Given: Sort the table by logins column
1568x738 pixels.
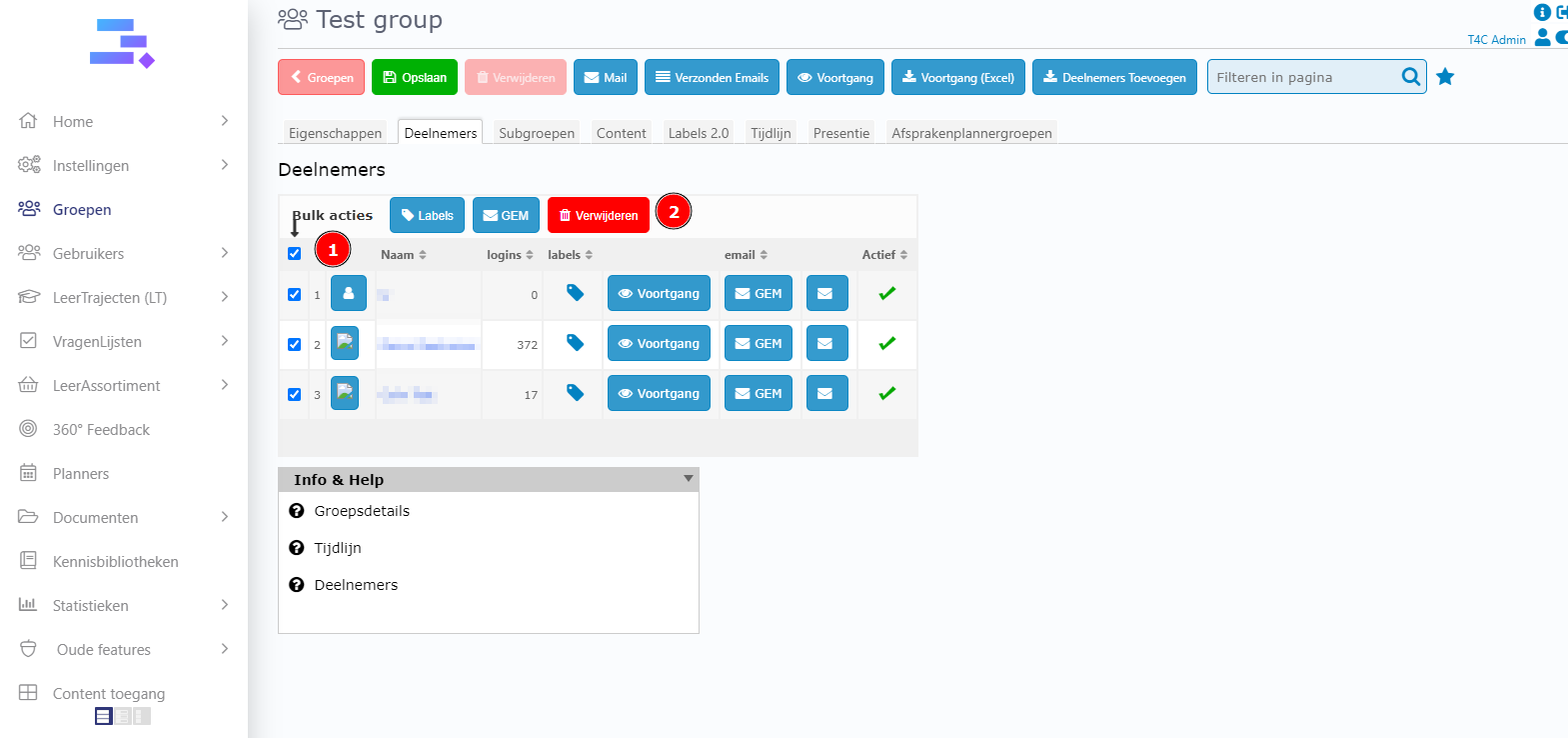Looking at the screenshot, I should [x=510, y=255].
